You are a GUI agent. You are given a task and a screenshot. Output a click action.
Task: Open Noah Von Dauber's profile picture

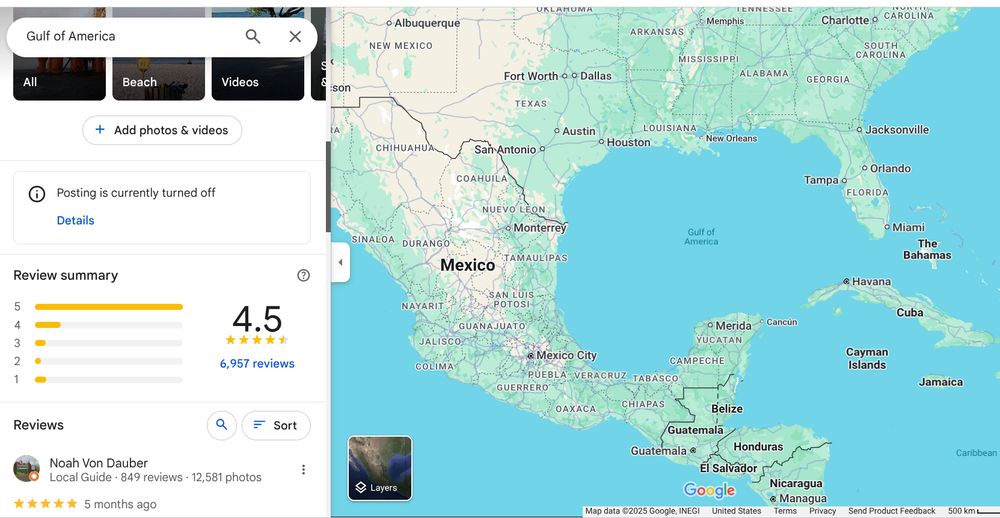tap(26, 469)
